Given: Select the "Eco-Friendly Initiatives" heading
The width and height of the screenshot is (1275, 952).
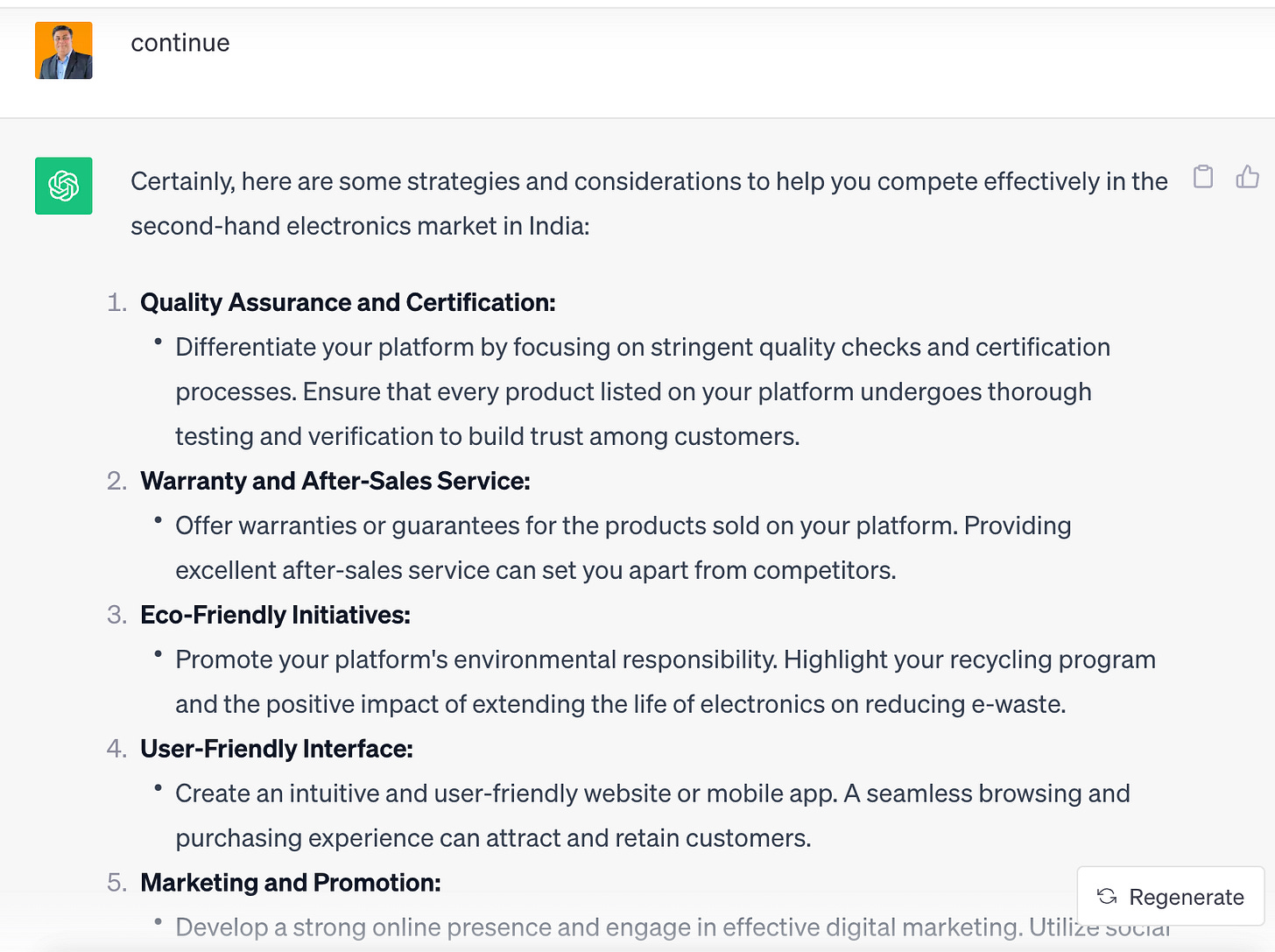Looking at the screenshot, I should (275, 615).
